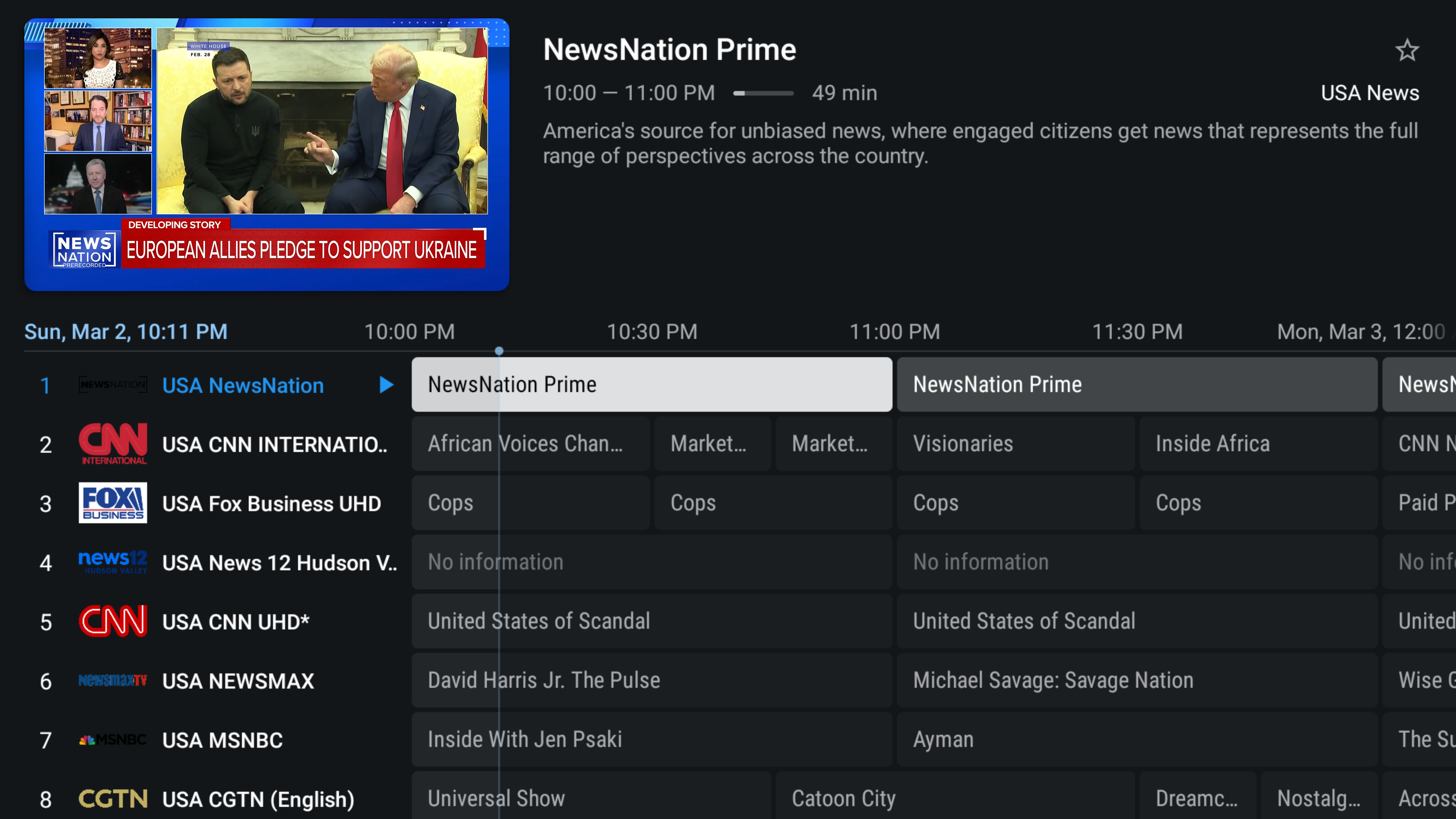Select the 10:30 PM Cops episode
This screenshot has width=1456, height=819.
(773, 503)
